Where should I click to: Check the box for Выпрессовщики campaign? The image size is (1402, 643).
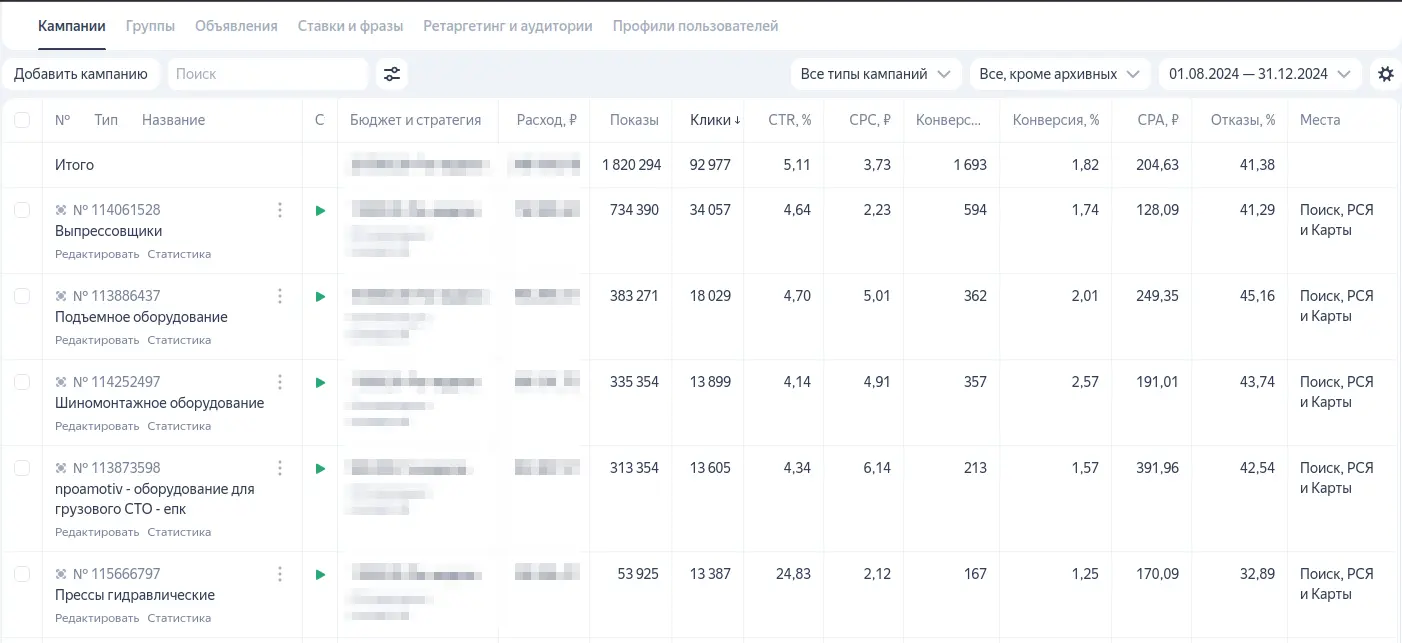(x=22, y=210)
